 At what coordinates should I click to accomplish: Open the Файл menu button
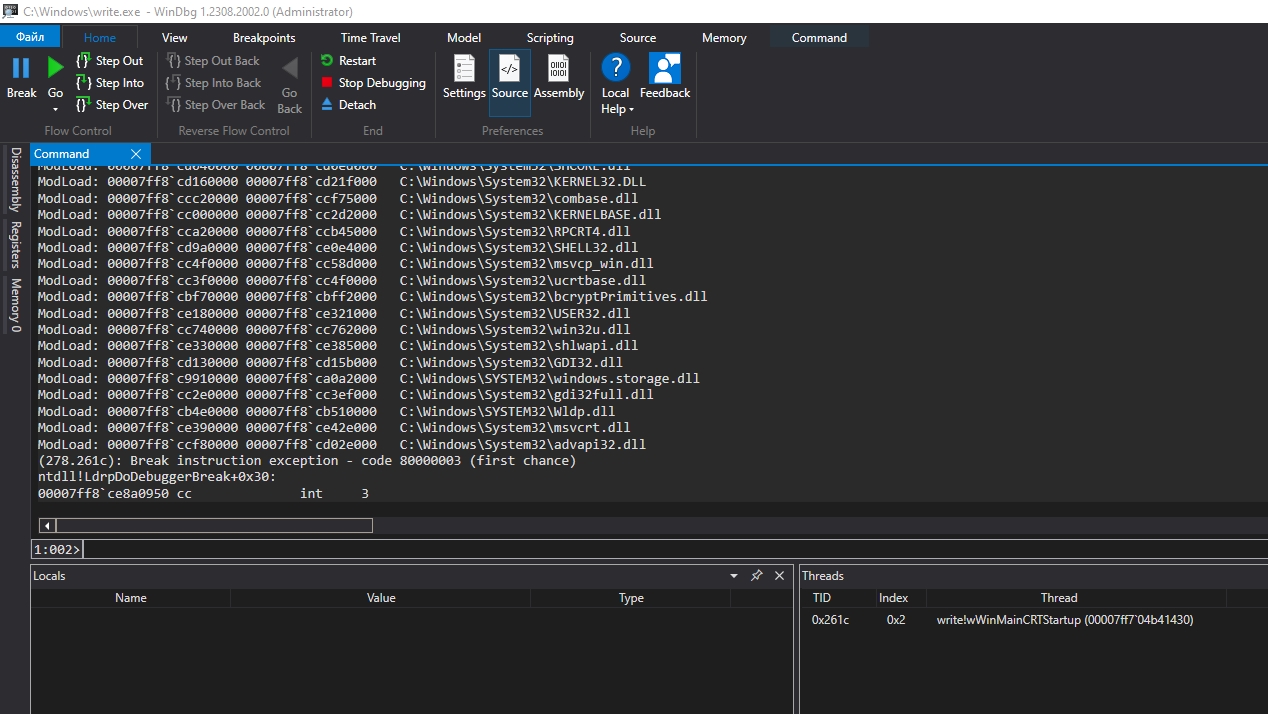tap(30, 37)
